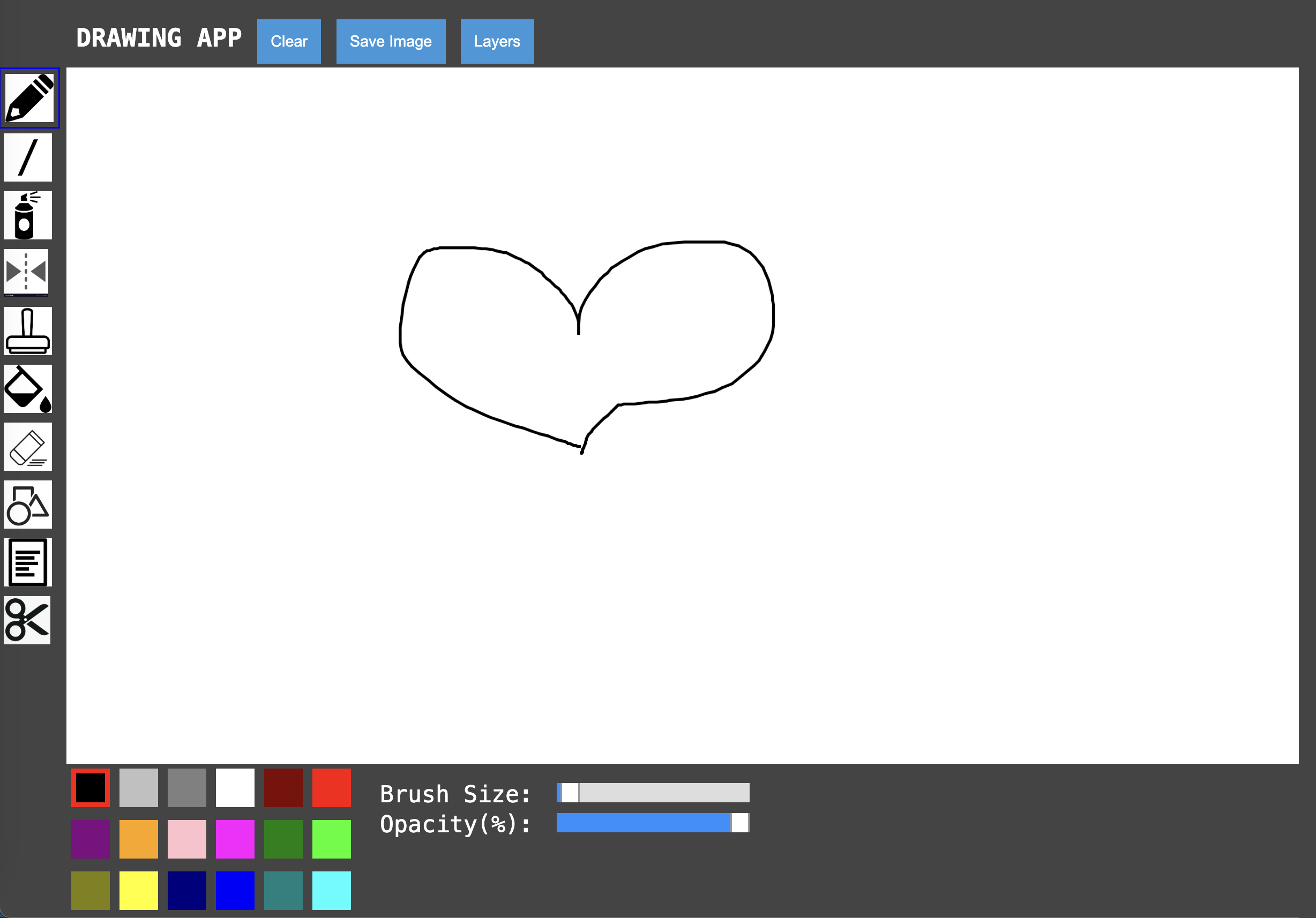Select the magenta color swatch

click(235, 839)
